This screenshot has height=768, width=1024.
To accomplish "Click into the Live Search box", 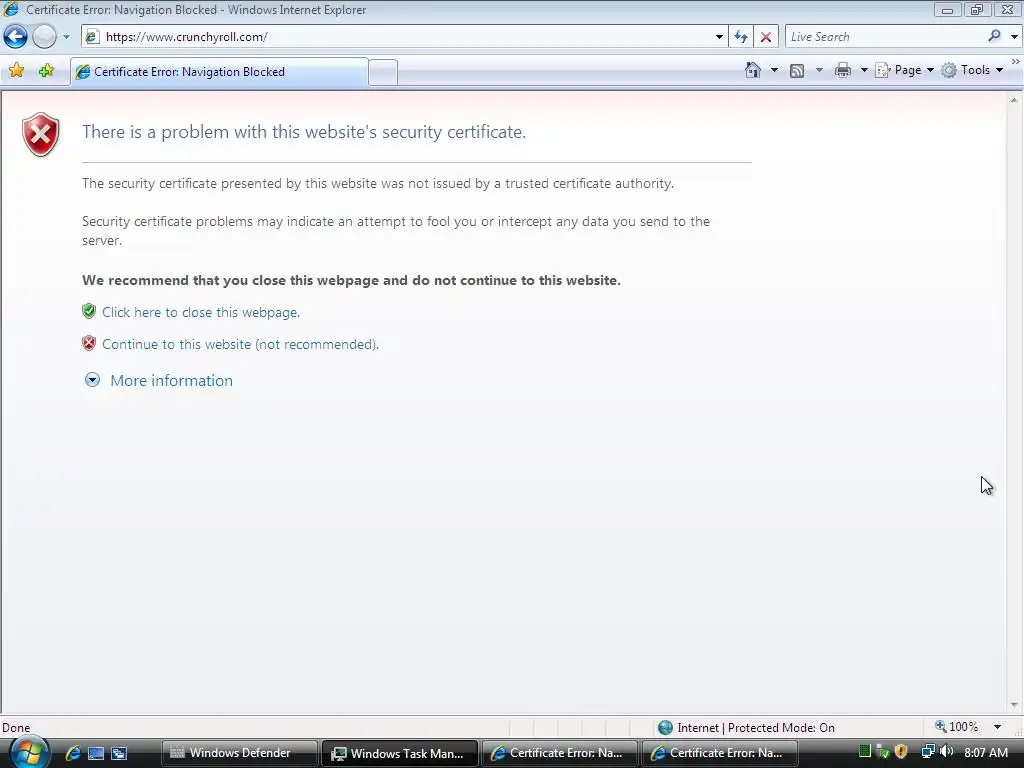I will (x=885, y=37).
